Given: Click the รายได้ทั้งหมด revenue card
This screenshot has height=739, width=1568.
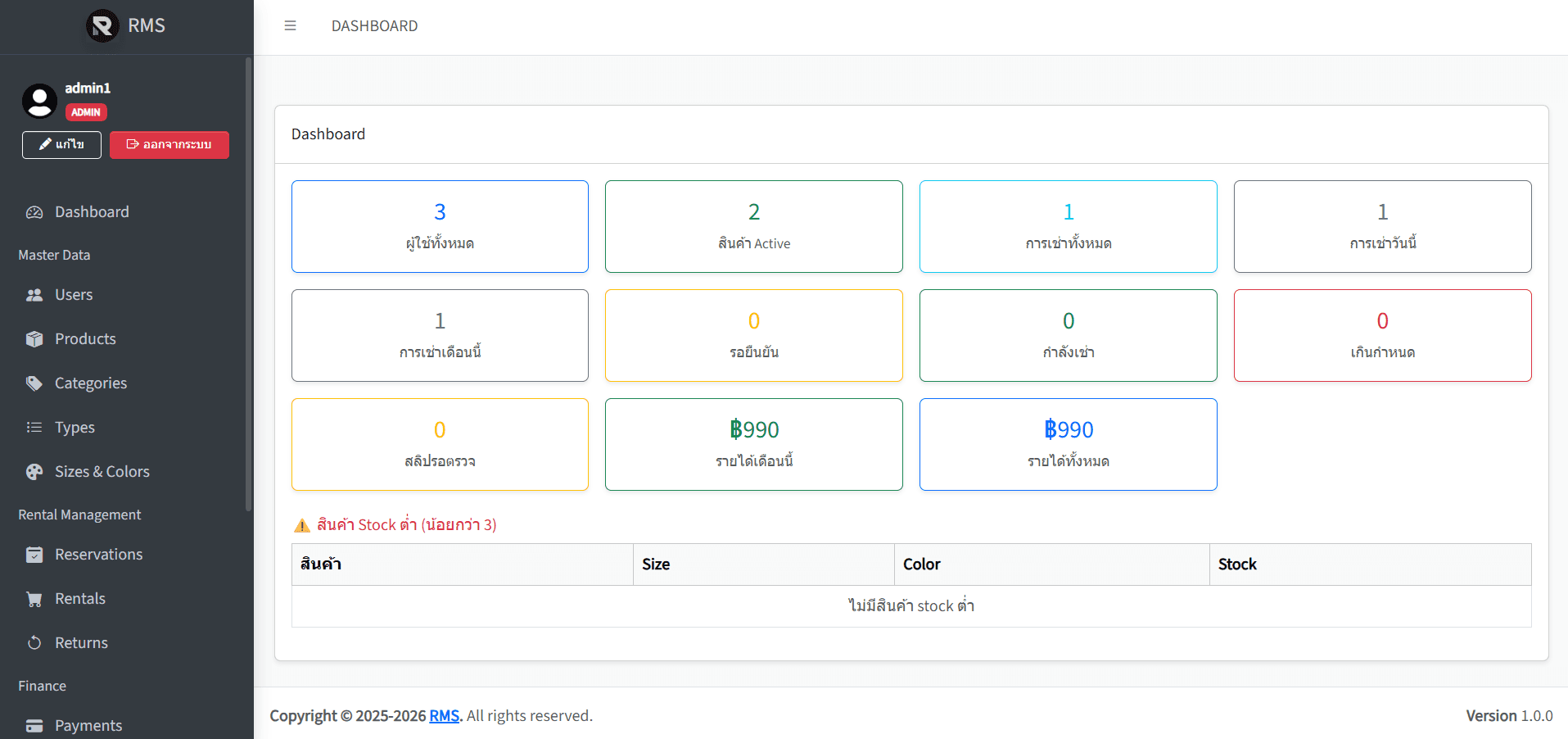Looking at the screenshot, I should 1069,445.
